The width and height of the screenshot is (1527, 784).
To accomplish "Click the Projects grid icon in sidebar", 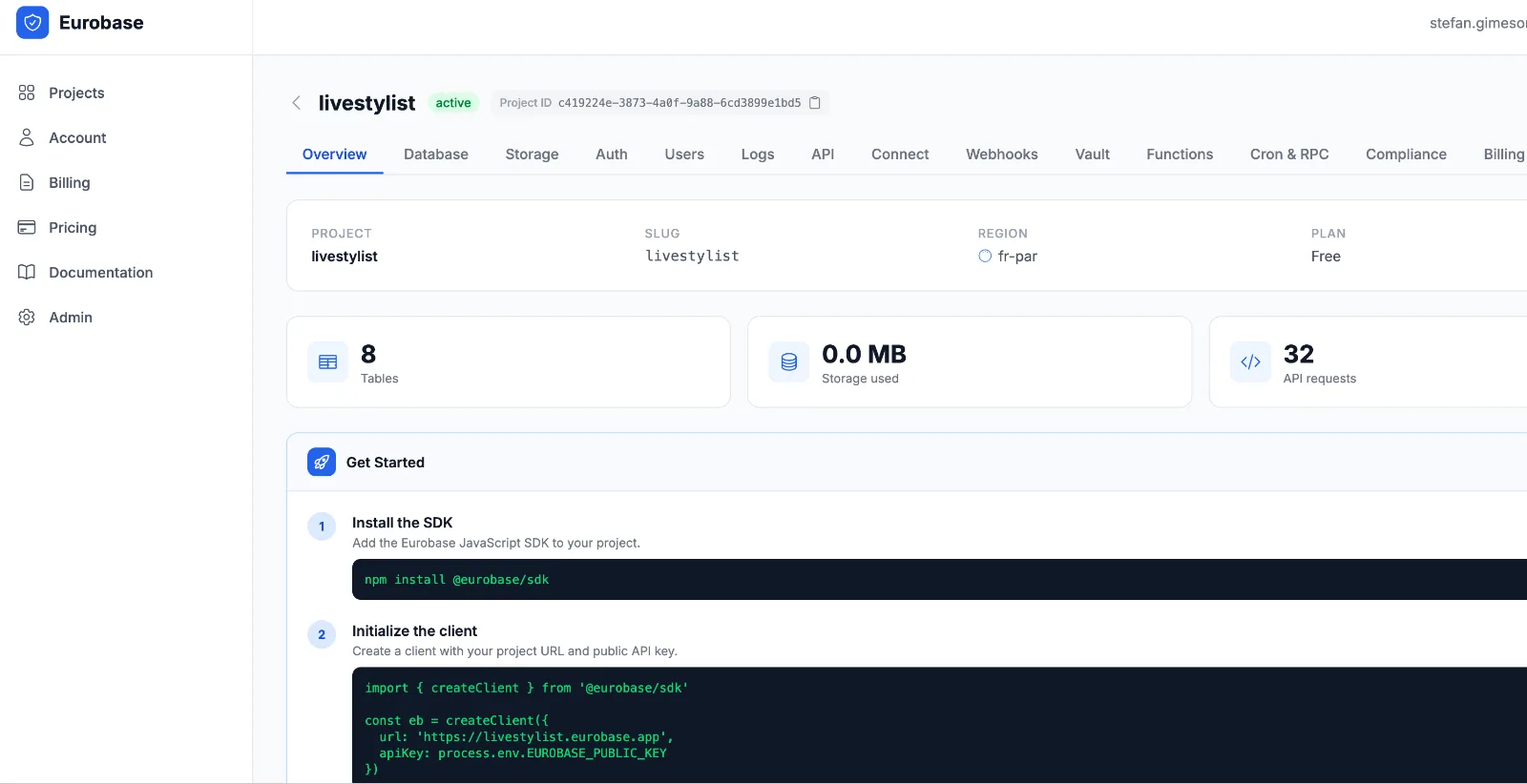I will pyautogui.click(x=27, y=93).
